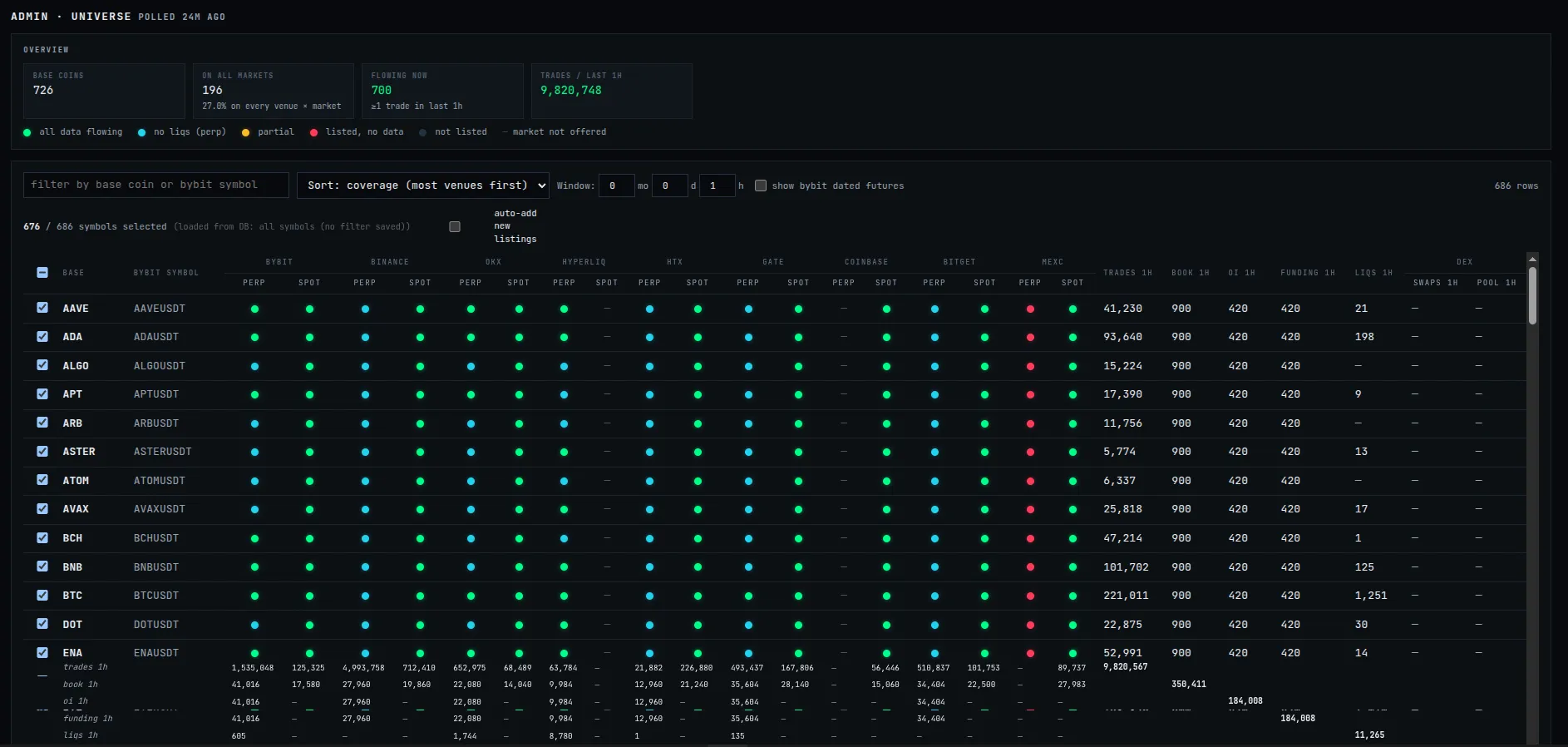Click the scrollbar up arrow
Screen dimensions: 1568x747
[x=1532, y=259]
